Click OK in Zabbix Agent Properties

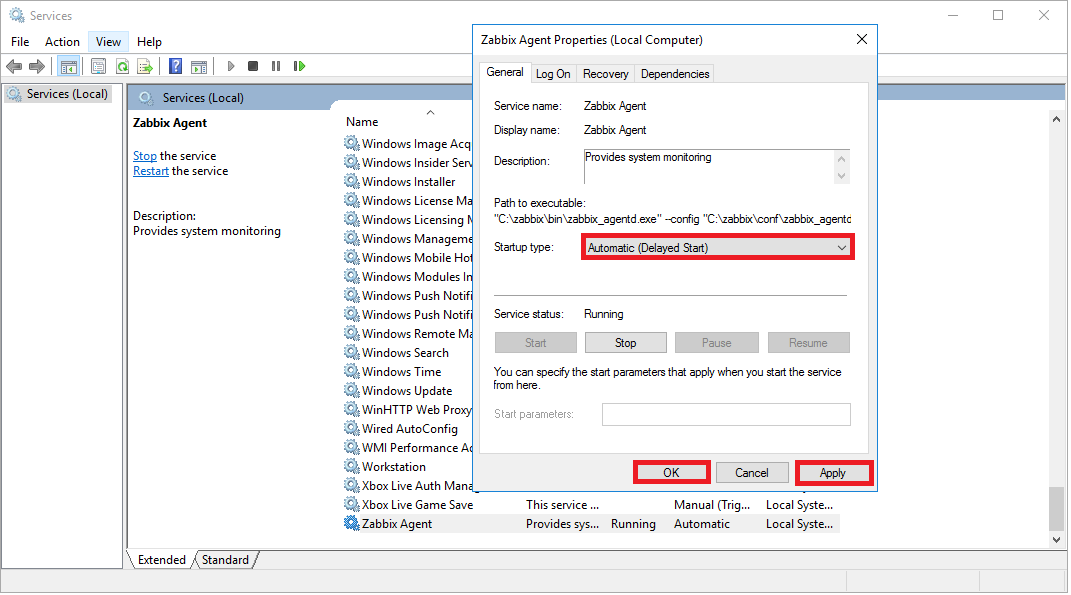(x=671, y=473)
